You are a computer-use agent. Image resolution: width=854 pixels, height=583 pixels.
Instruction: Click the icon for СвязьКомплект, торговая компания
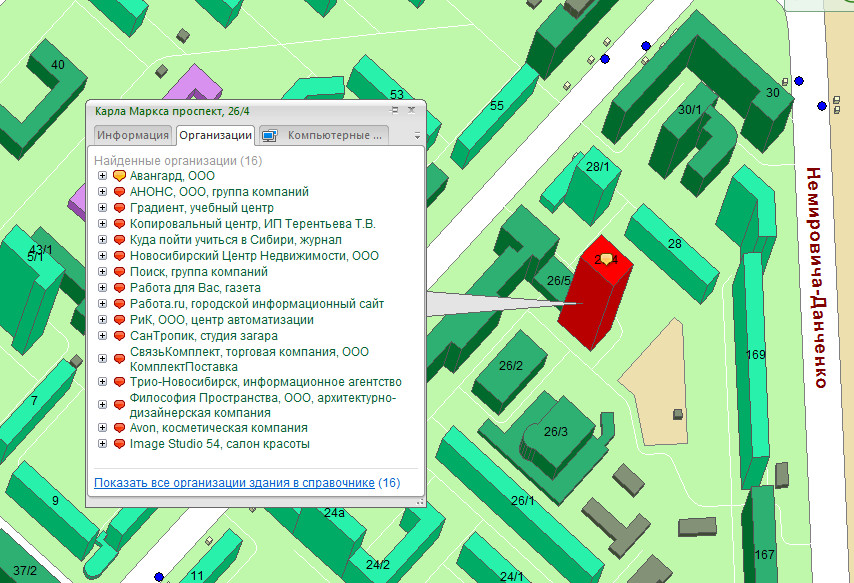[x=119, y=359]
